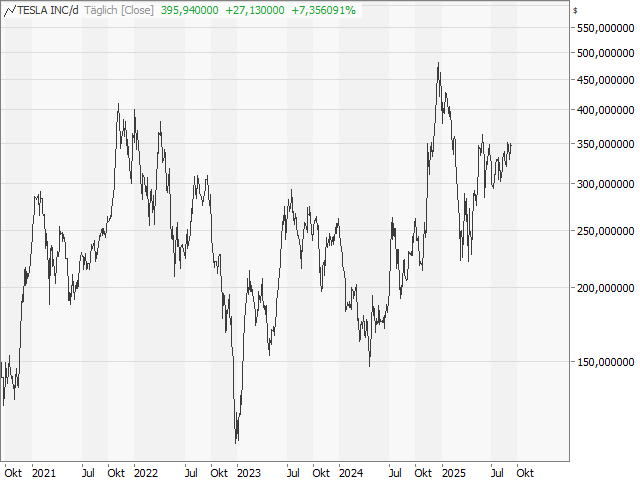Image resolution: width=640 pixels, height=480 pixels.
Task: Click the Täglich [Close] interval label
Action: [119, 11]
